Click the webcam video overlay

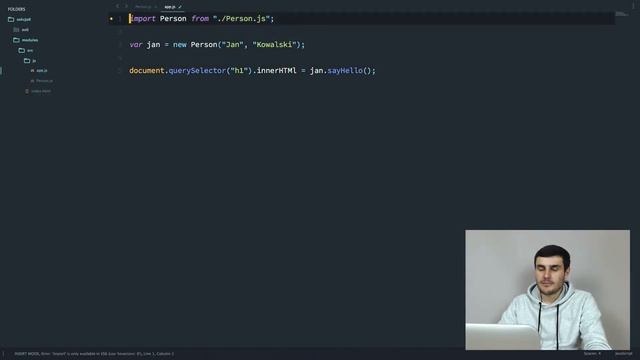tap(547, 290)
